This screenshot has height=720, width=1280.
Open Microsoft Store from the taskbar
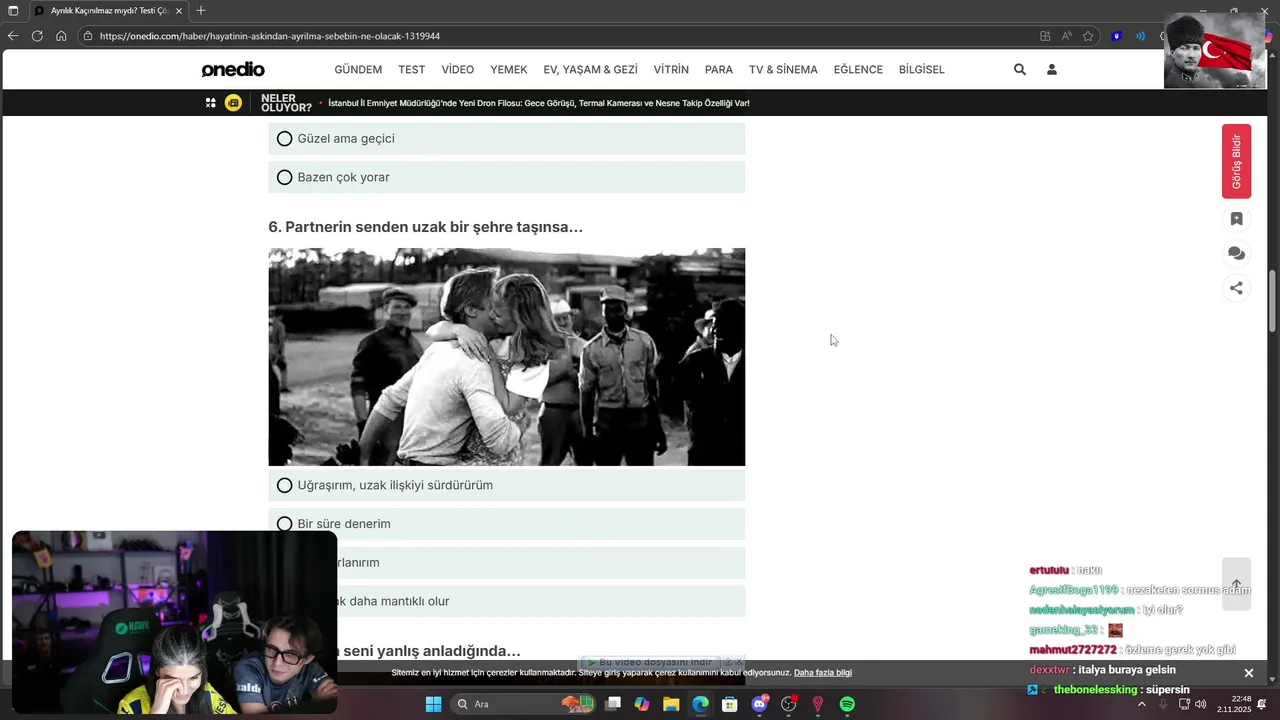pyautogui.click(x=730, y=704)
